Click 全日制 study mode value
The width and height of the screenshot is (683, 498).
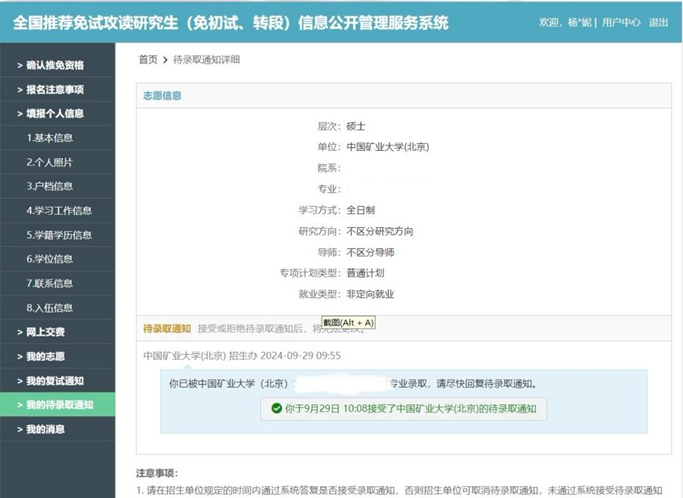(x=361, y=210)
